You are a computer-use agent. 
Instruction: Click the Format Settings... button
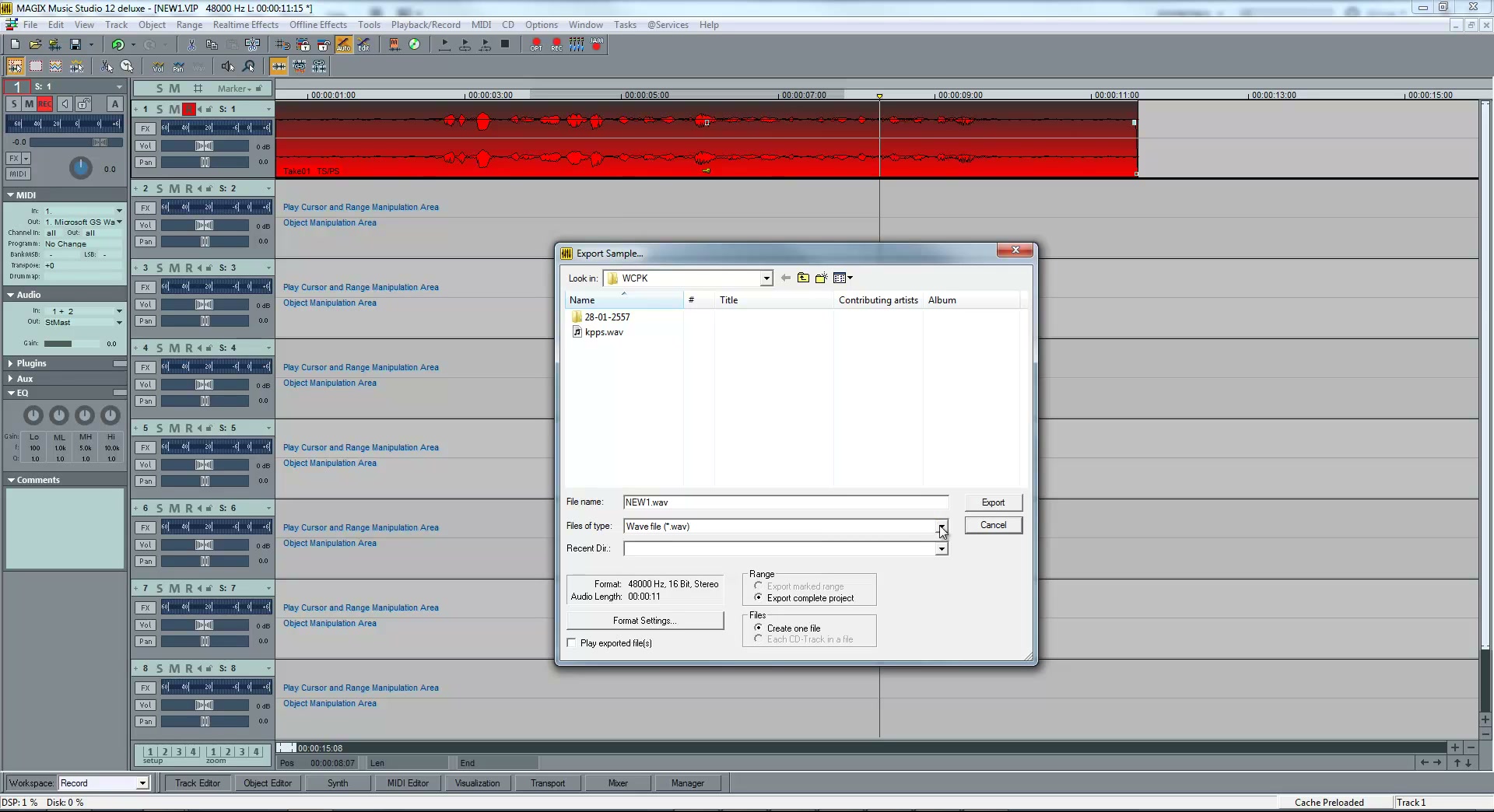[645, 621]
